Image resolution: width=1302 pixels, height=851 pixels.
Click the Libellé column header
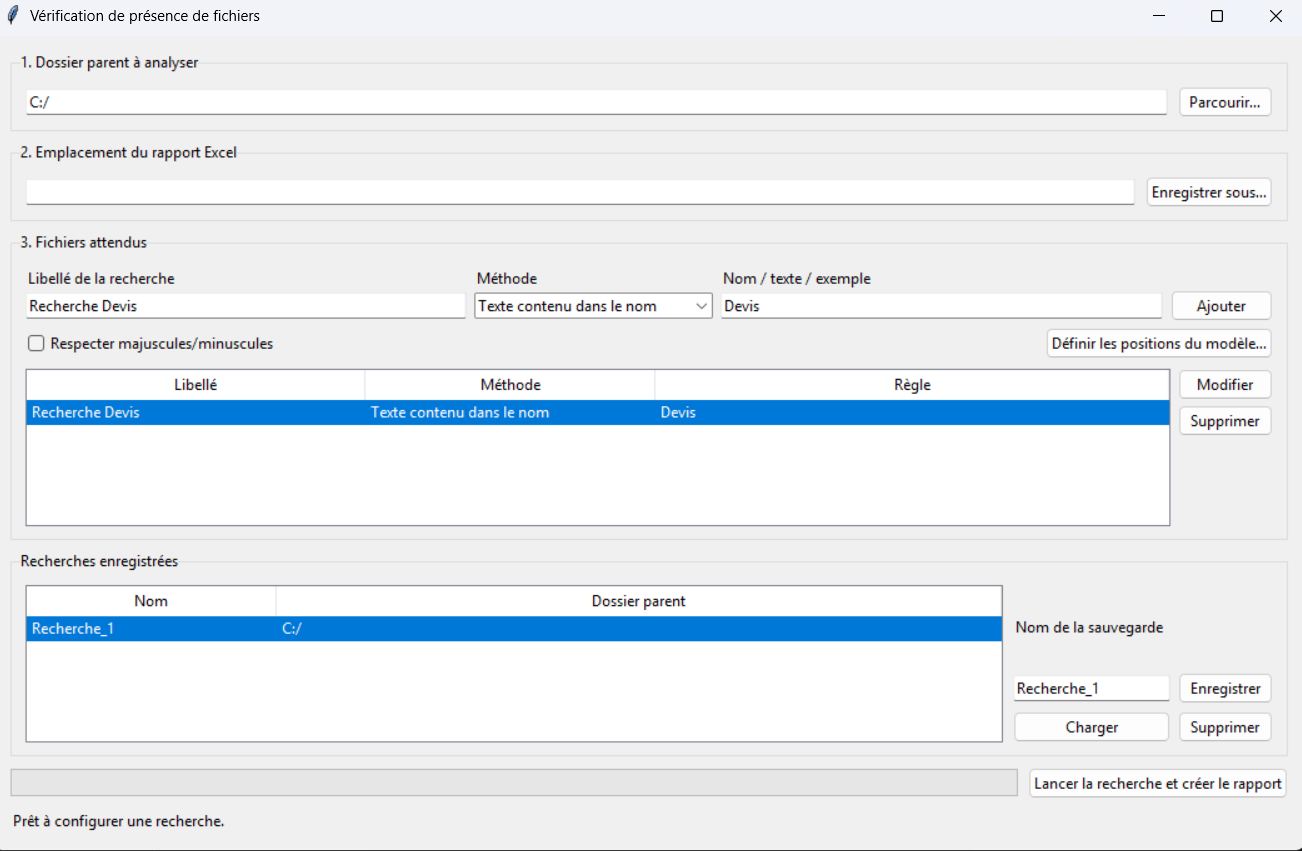click(195, 385)
